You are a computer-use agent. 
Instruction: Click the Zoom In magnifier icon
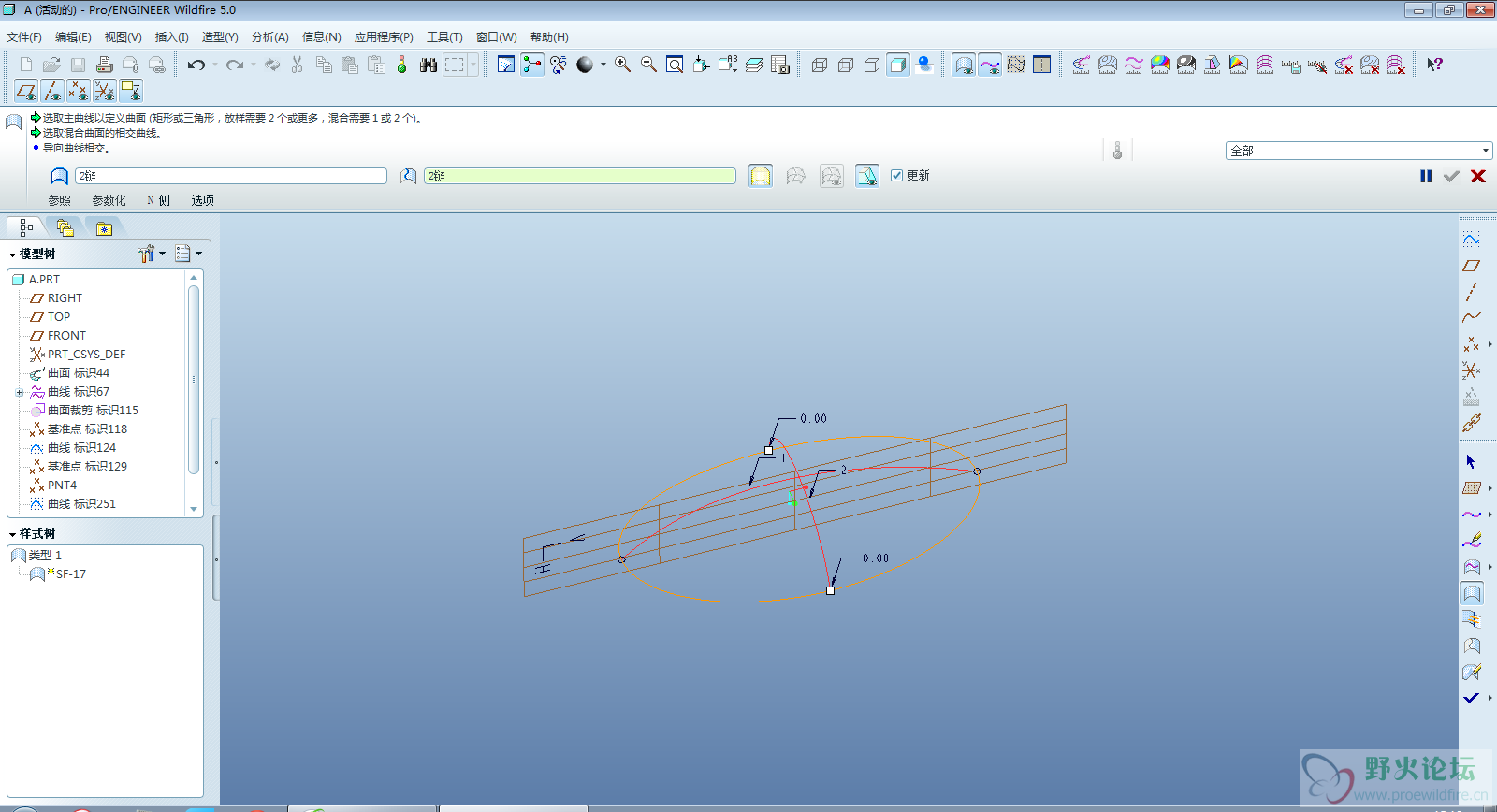click(622, 65)
